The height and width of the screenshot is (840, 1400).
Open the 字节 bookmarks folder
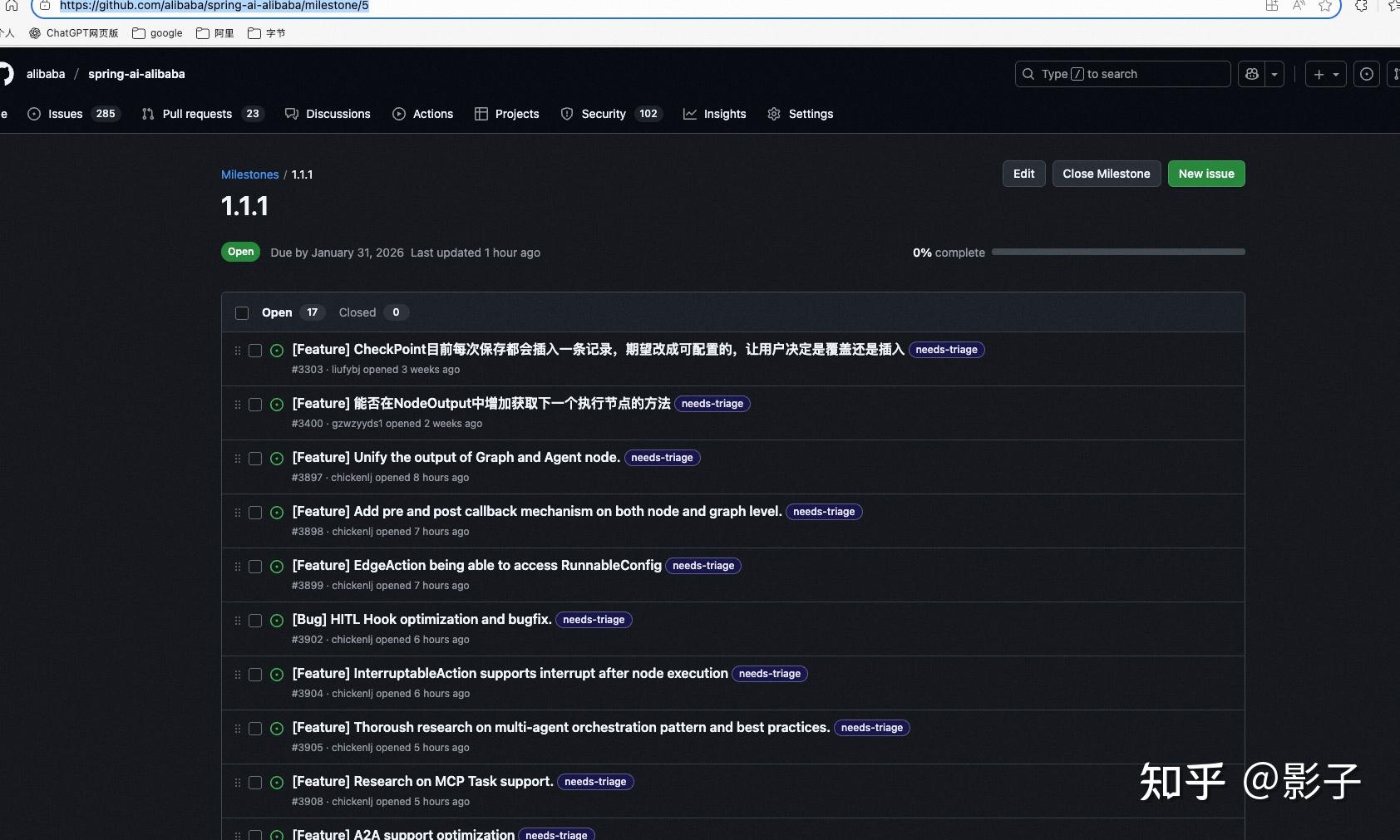click(267, 33)
